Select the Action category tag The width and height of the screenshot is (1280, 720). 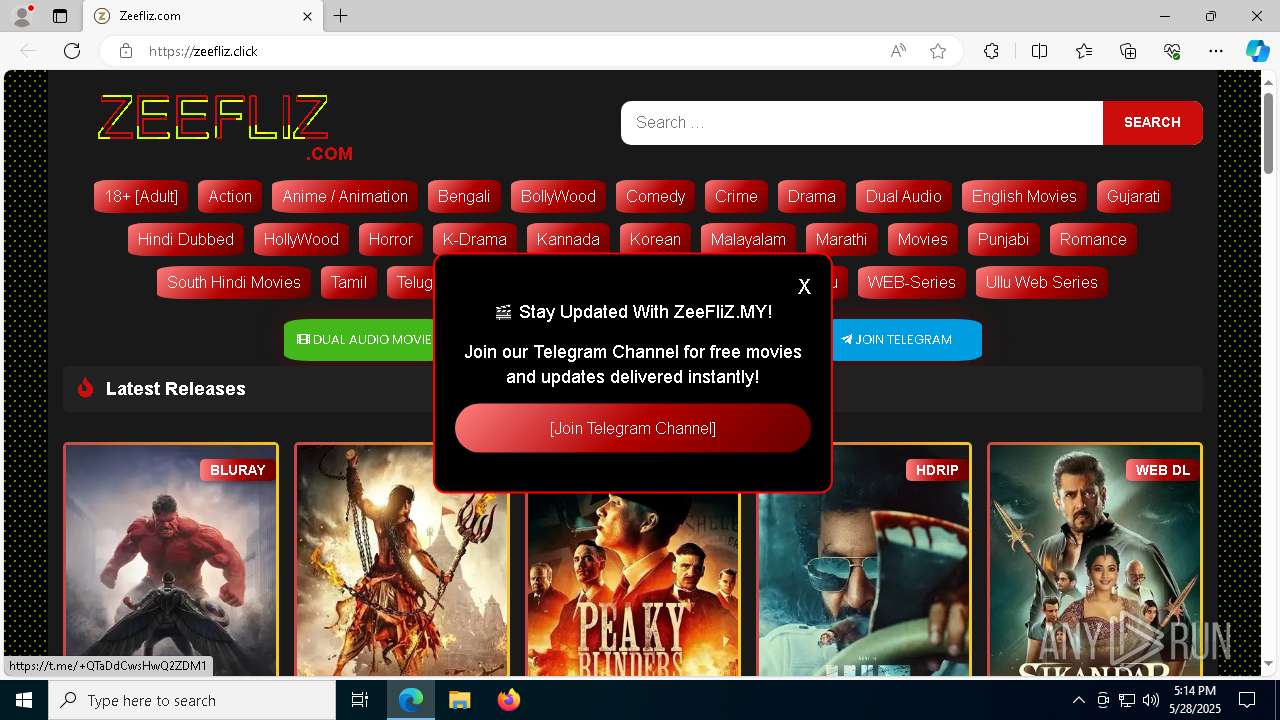[230, 196]
